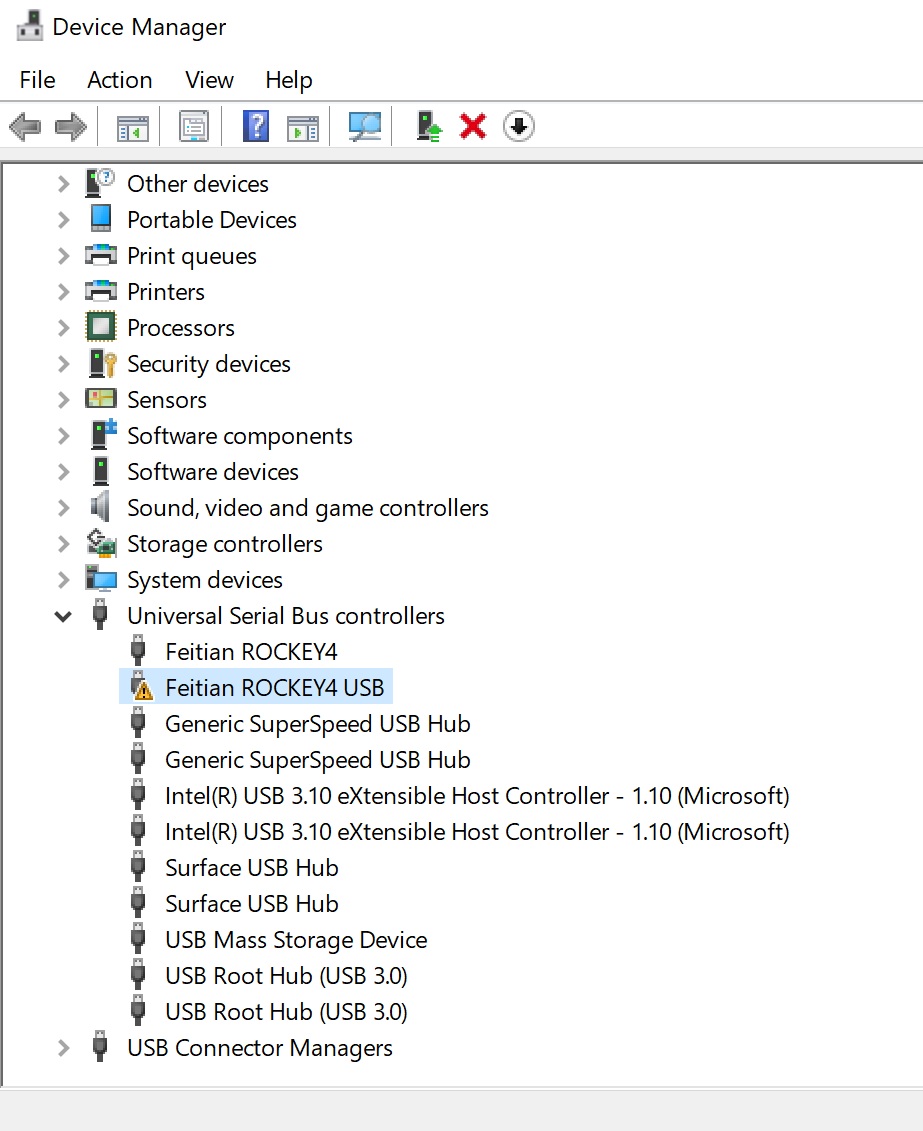
Task: Click the USB Connector Managers icon
Action: click(100, 1047)
